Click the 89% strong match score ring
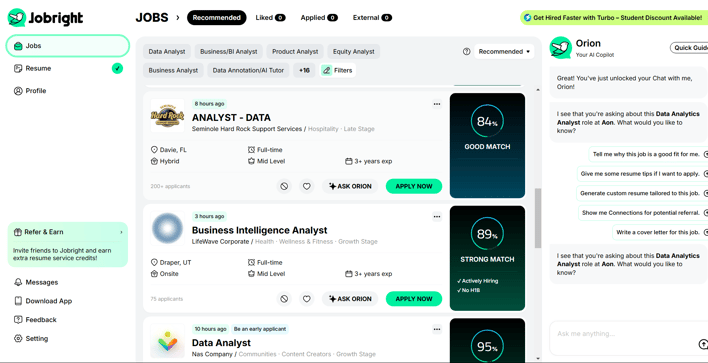The height and width of the screenshot is (363, 708). (487, 234)
